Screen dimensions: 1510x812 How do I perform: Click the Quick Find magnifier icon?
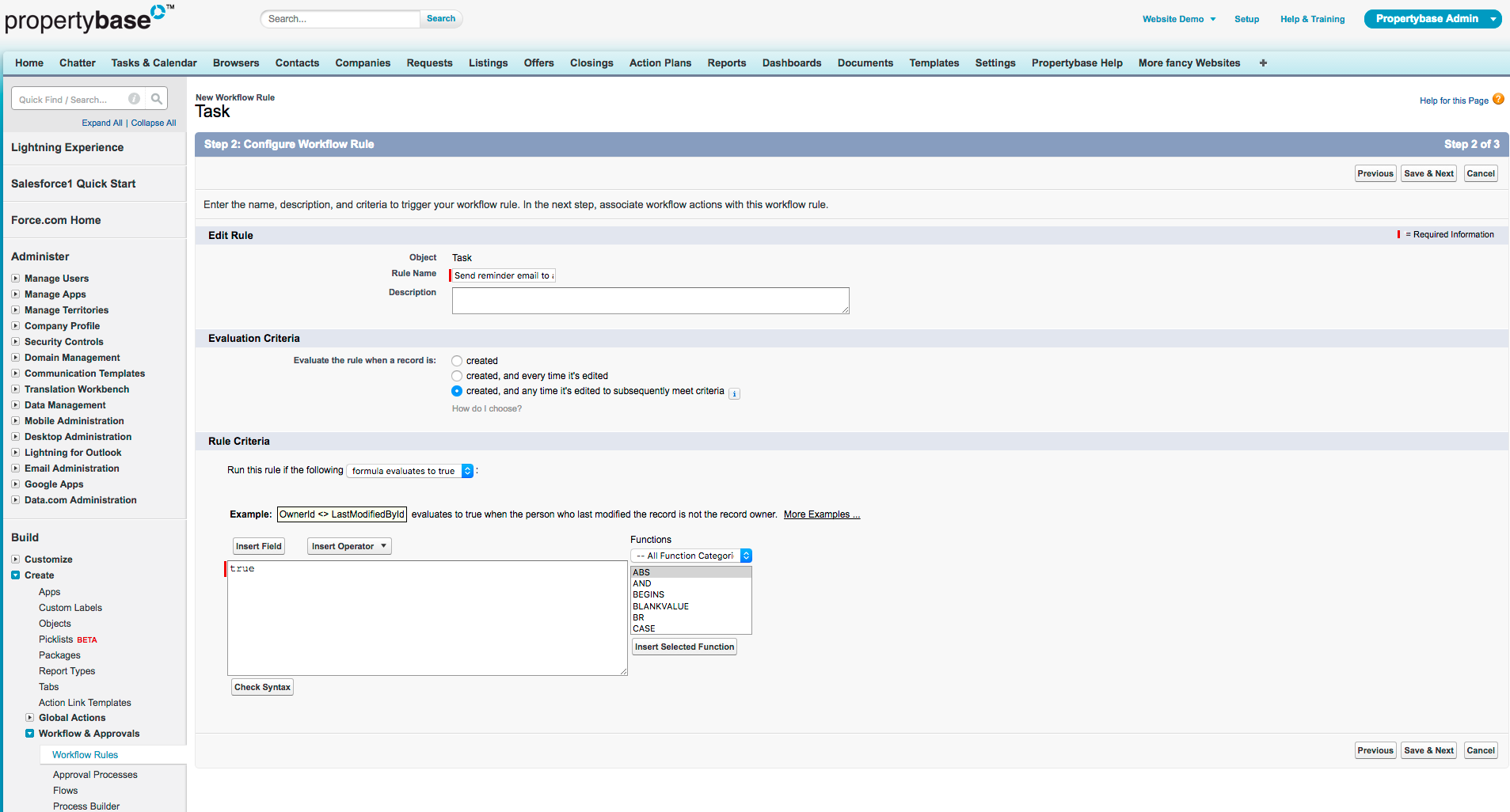tap(157, 99)
